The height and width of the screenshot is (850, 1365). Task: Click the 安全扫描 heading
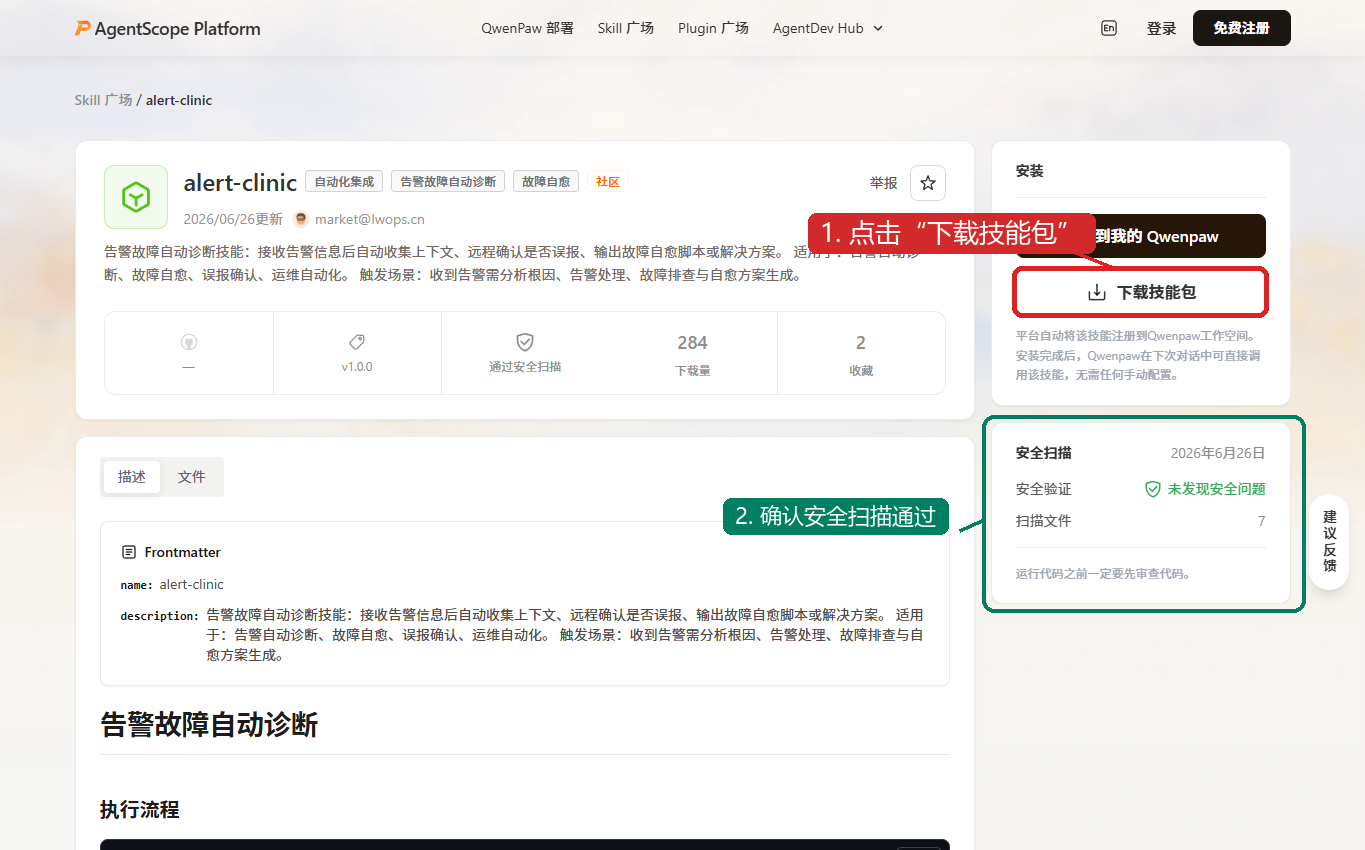click(x=1044, y=453)
